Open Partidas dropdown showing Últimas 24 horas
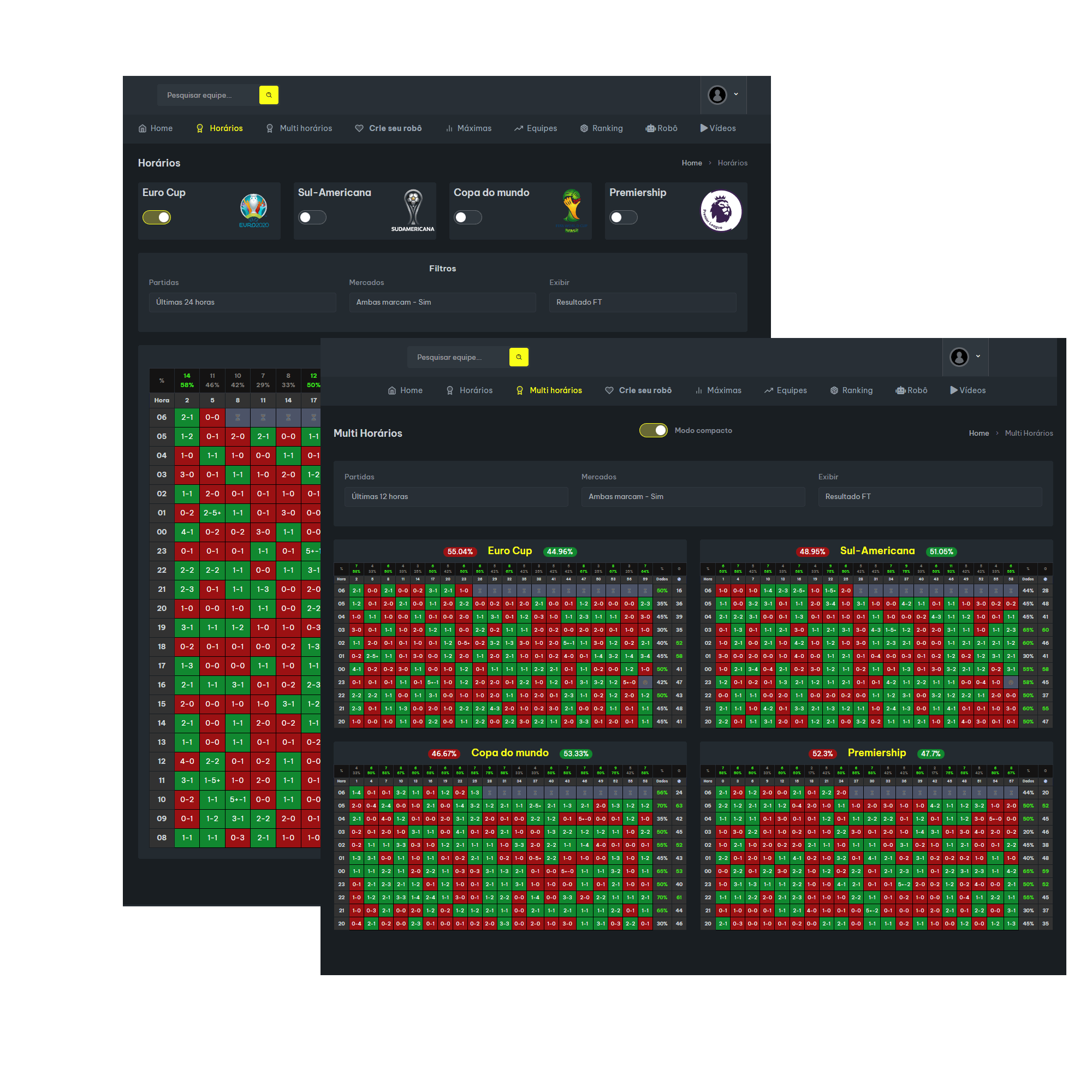 click(x=242, y=302)
